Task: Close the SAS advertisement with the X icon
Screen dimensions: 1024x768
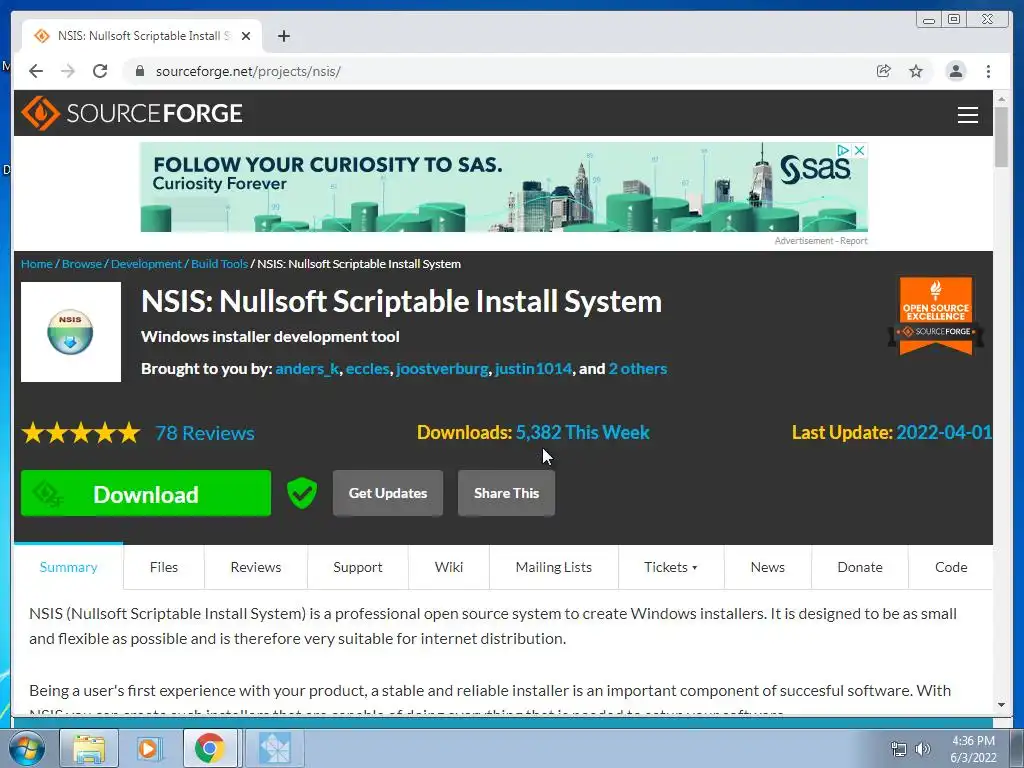Action: [860, 150]
